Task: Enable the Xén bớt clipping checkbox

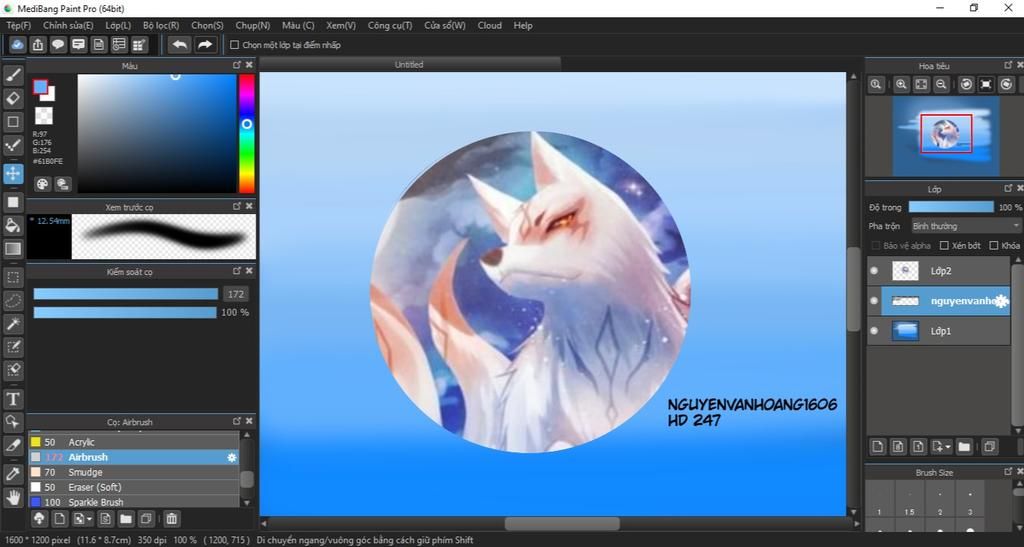Action: pos(944,245)
